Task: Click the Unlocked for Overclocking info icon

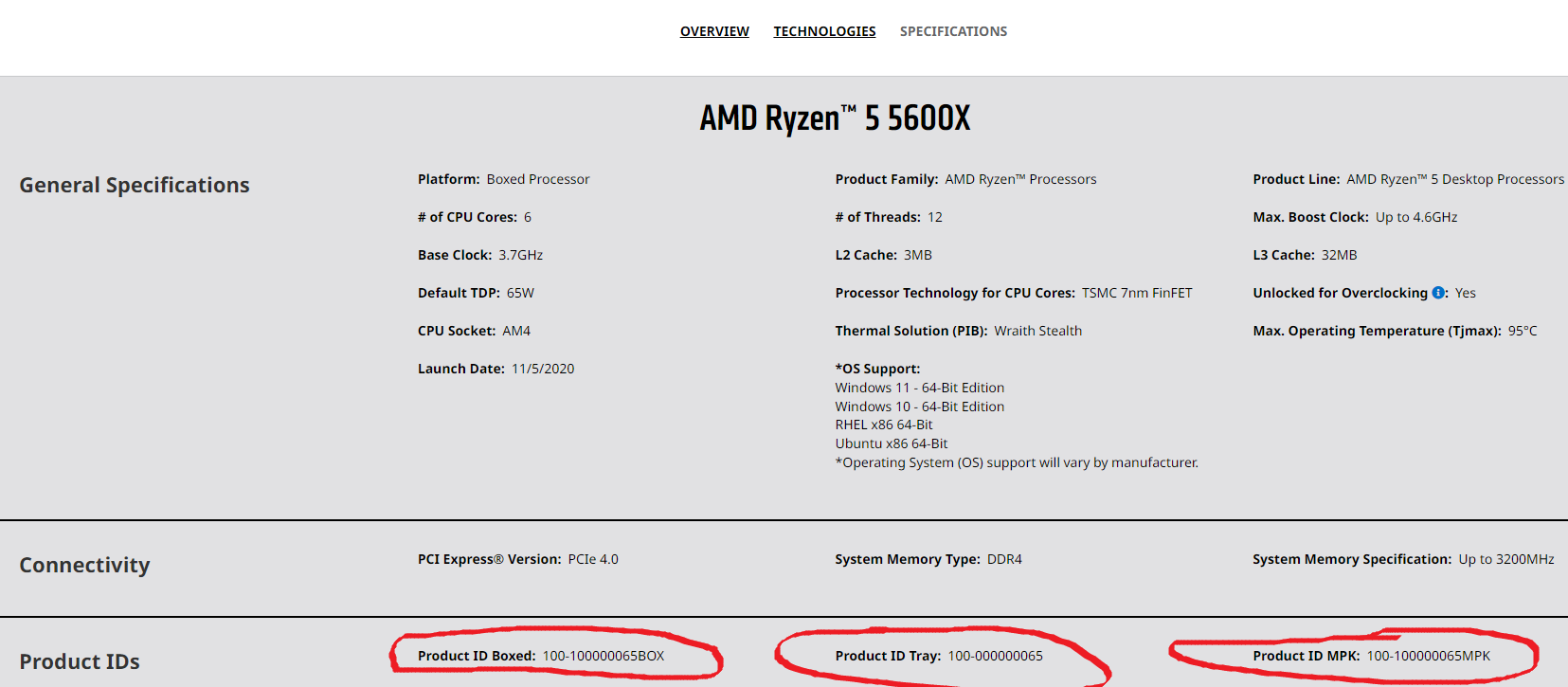Action: coord(1438,293)
